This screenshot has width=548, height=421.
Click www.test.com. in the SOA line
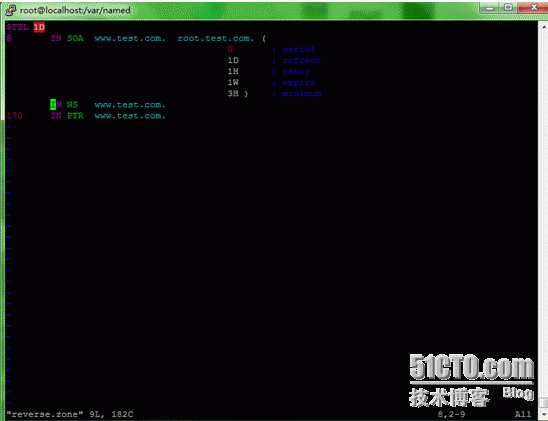tap(130, 38)
